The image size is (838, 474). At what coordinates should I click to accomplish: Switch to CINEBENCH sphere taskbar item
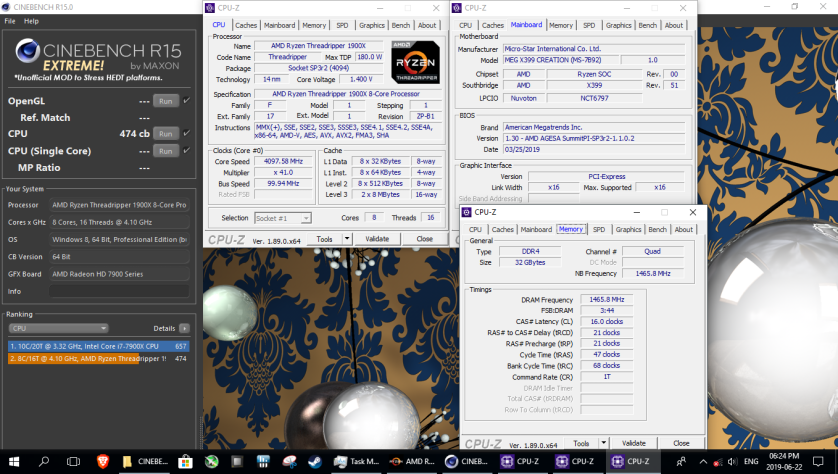coord(467,461)
